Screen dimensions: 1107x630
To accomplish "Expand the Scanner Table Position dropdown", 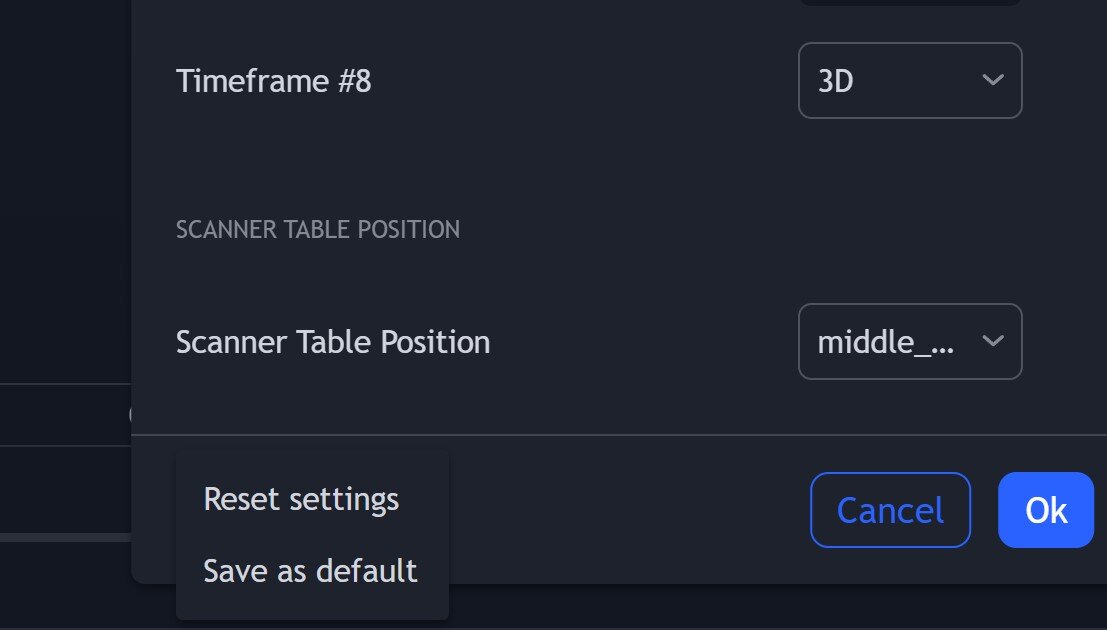I will click(909, 341).
